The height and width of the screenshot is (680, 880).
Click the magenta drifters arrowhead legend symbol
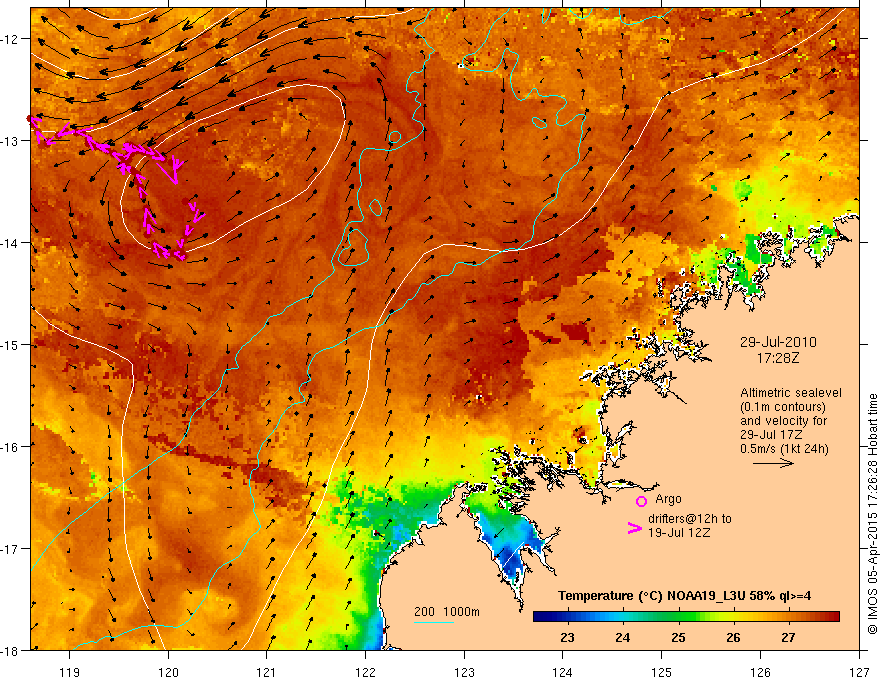point(634,528)
